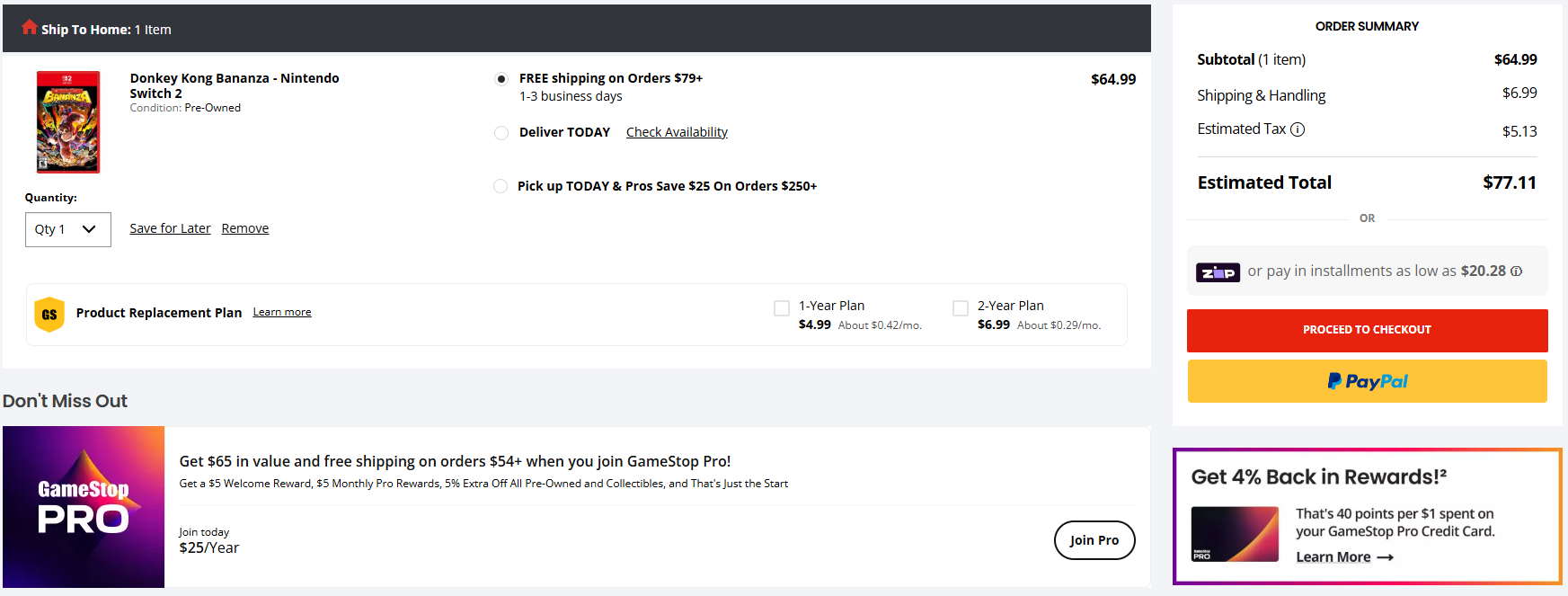Click the item price $64.99 in cart row

(x=1113, y=79)
